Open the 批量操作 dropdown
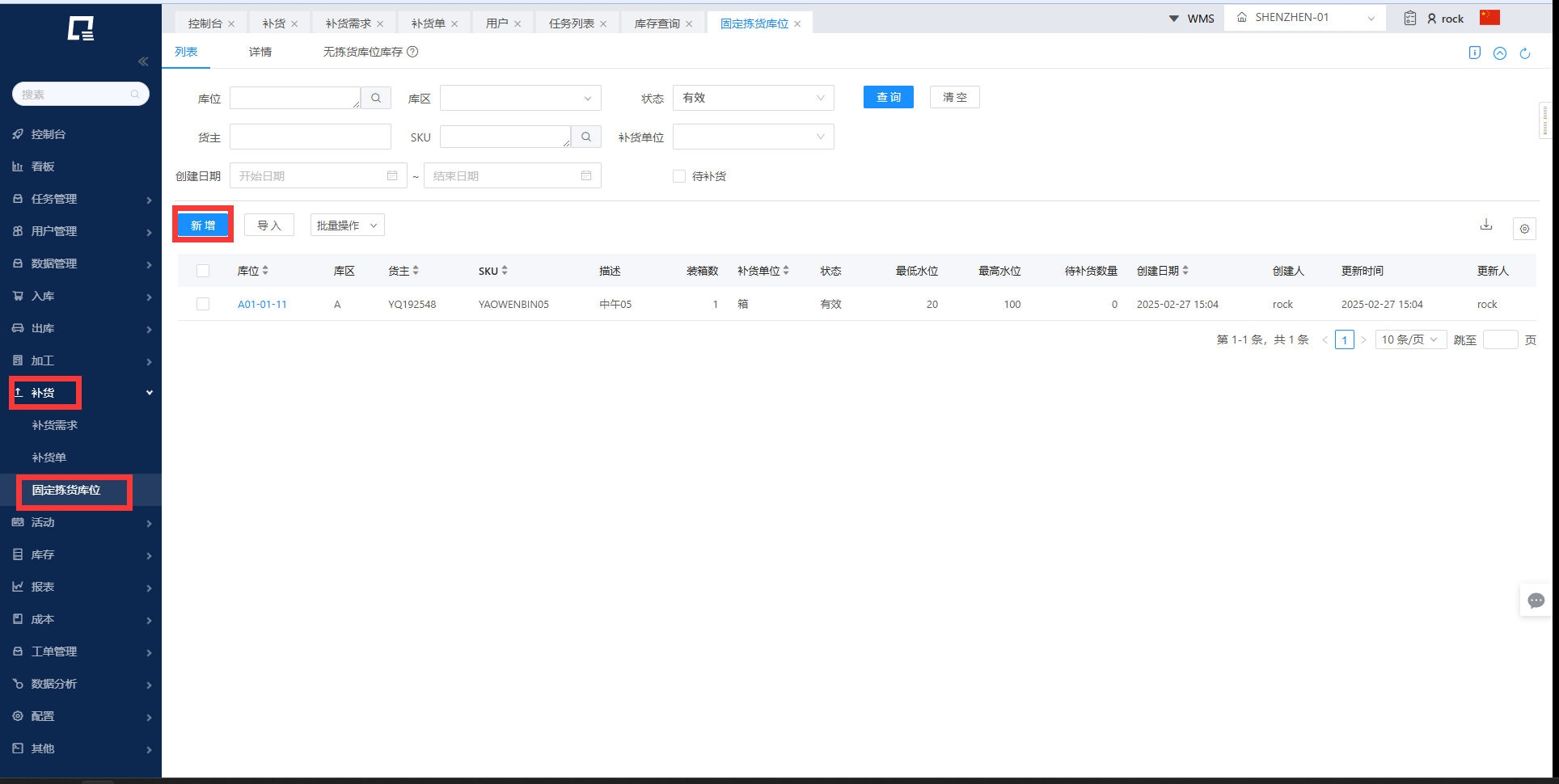1559x784 pixels. tap(348, 226)
